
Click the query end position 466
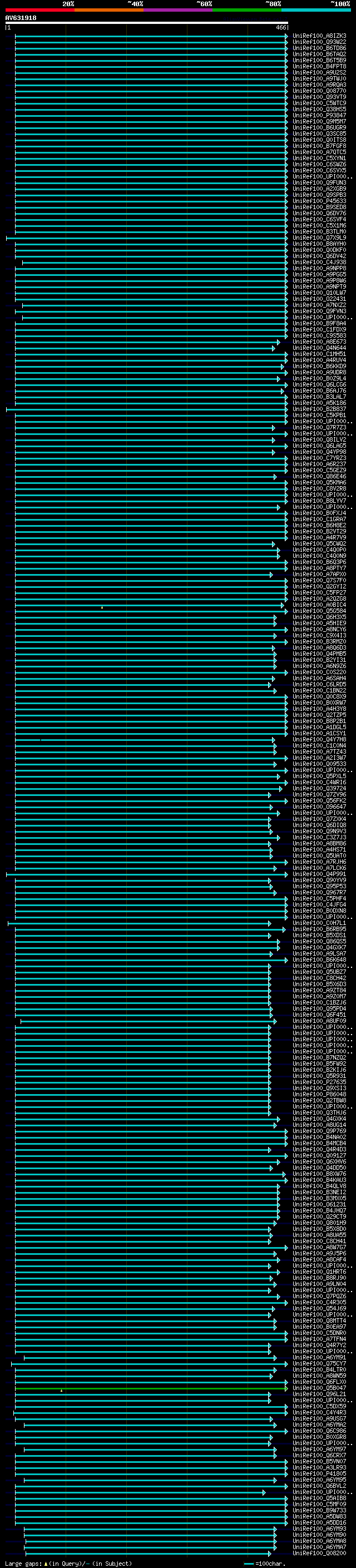point(281,27)
